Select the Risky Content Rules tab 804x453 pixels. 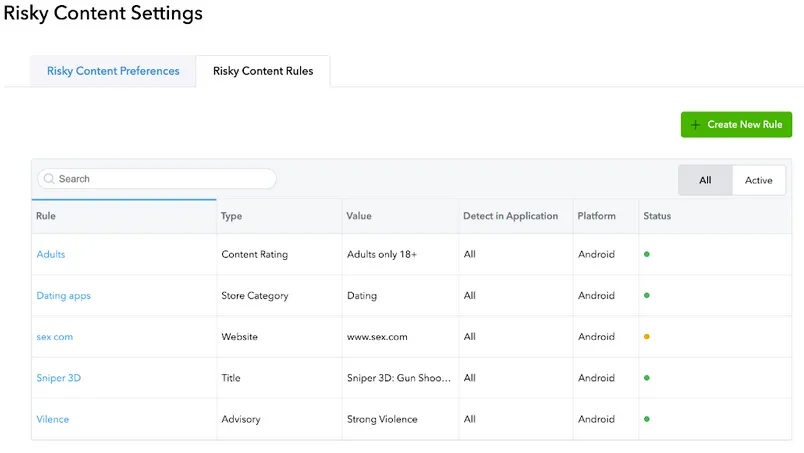tap(263, 71)
